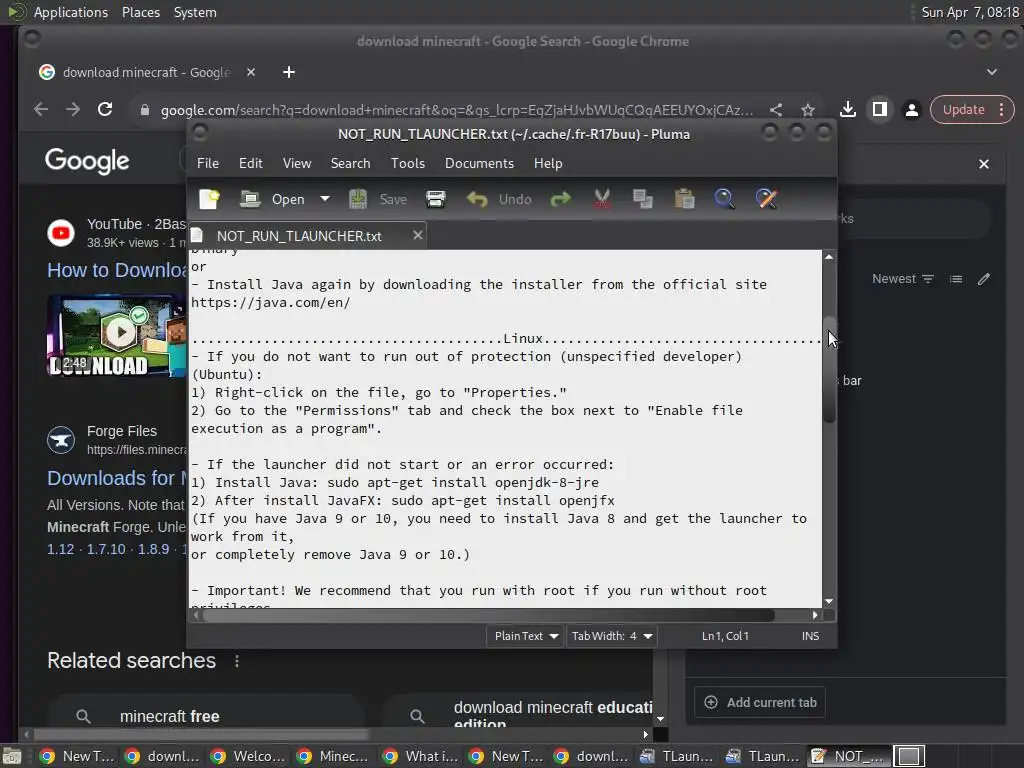Open Chrome profile icon
The image size is (1024, 768).
[912, 110]
